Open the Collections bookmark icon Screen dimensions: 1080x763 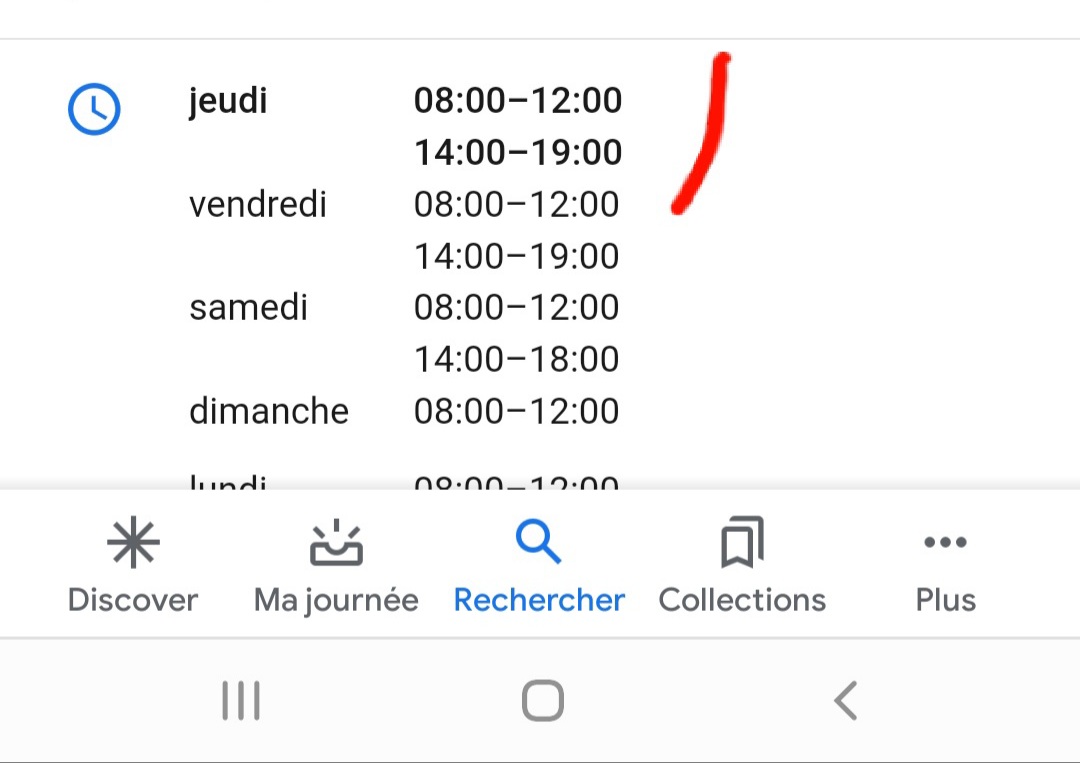point(742,542)
